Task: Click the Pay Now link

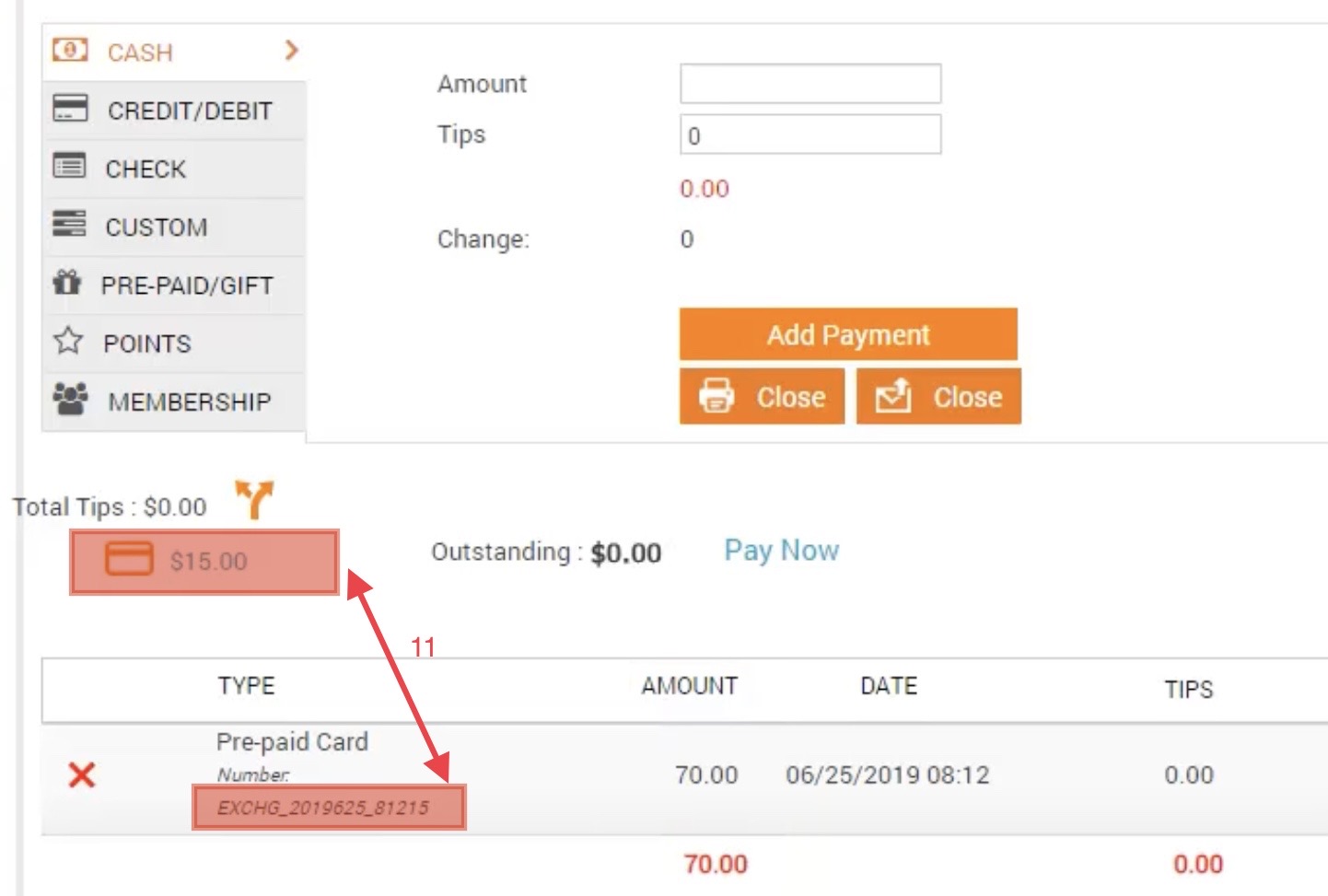Action: coord(781,551)
